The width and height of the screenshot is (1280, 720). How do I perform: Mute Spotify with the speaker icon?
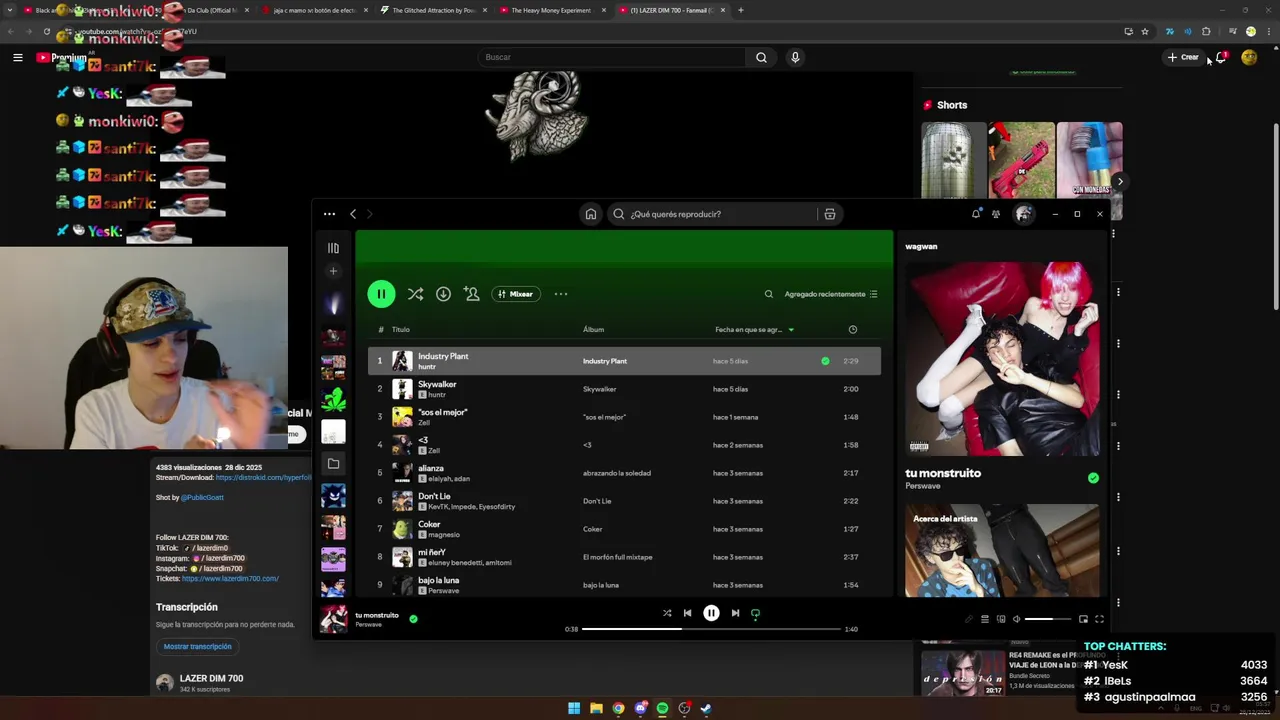click(x=1016, y=619)
